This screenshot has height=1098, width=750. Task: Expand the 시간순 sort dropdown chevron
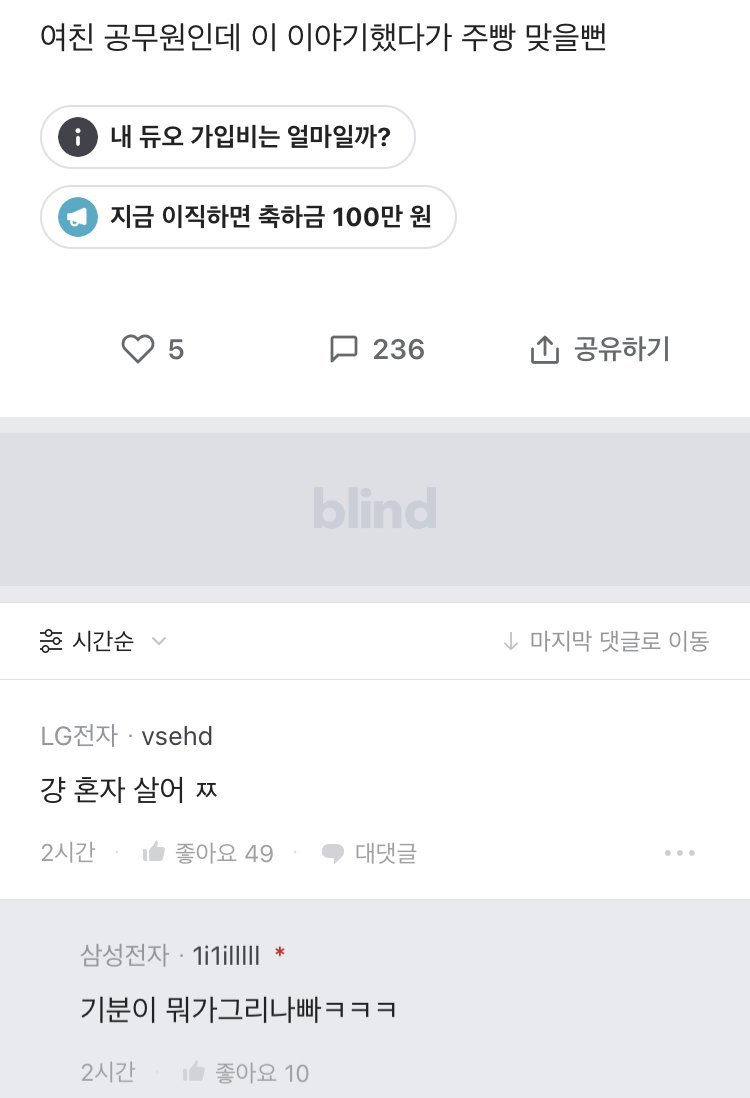tap(159, 641)
